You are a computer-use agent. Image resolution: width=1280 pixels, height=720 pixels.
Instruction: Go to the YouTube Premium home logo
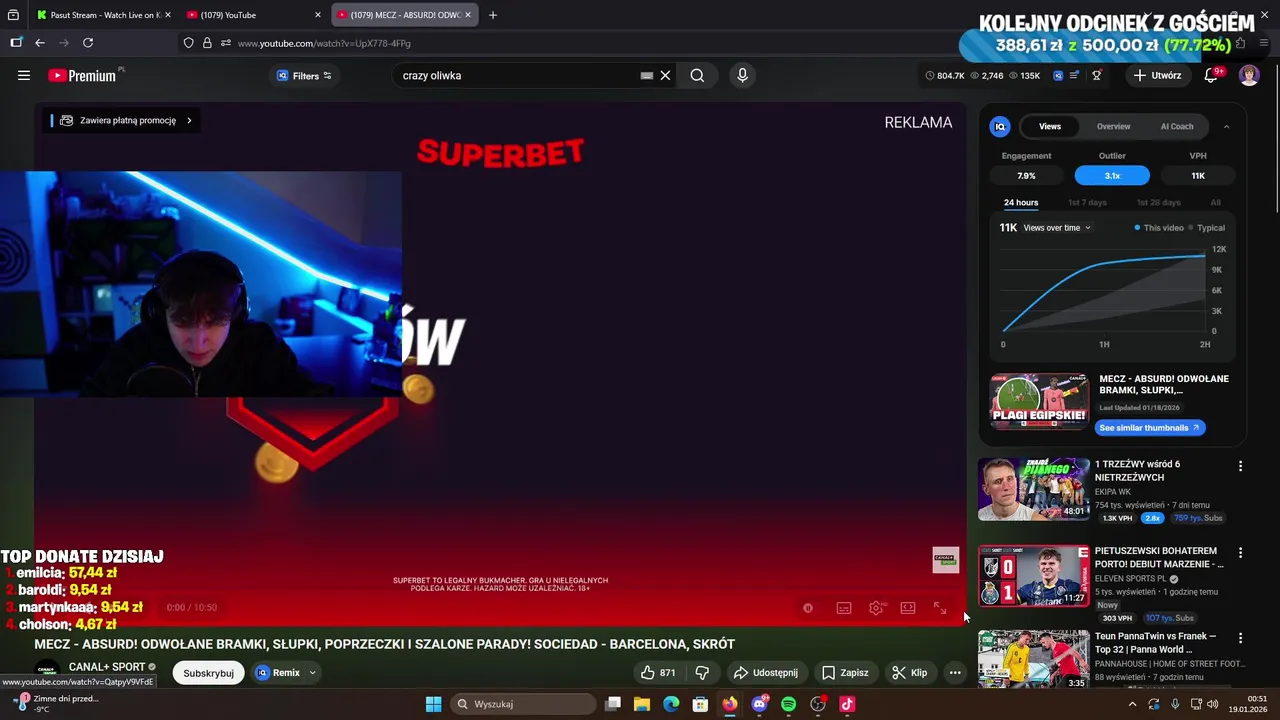pyautogui.click(x=84, y=75)
